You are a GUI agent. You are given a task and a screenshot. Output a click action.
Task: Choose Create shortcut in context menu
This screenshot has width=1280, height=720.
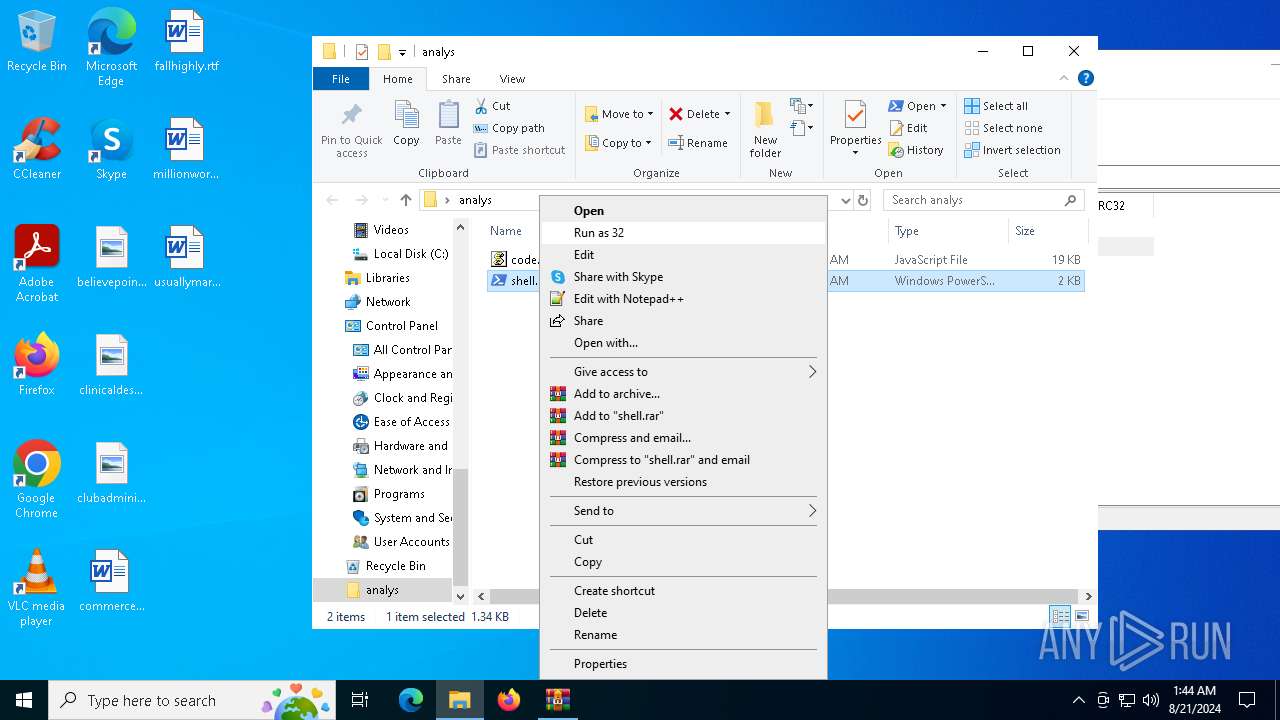click(683, 590)
